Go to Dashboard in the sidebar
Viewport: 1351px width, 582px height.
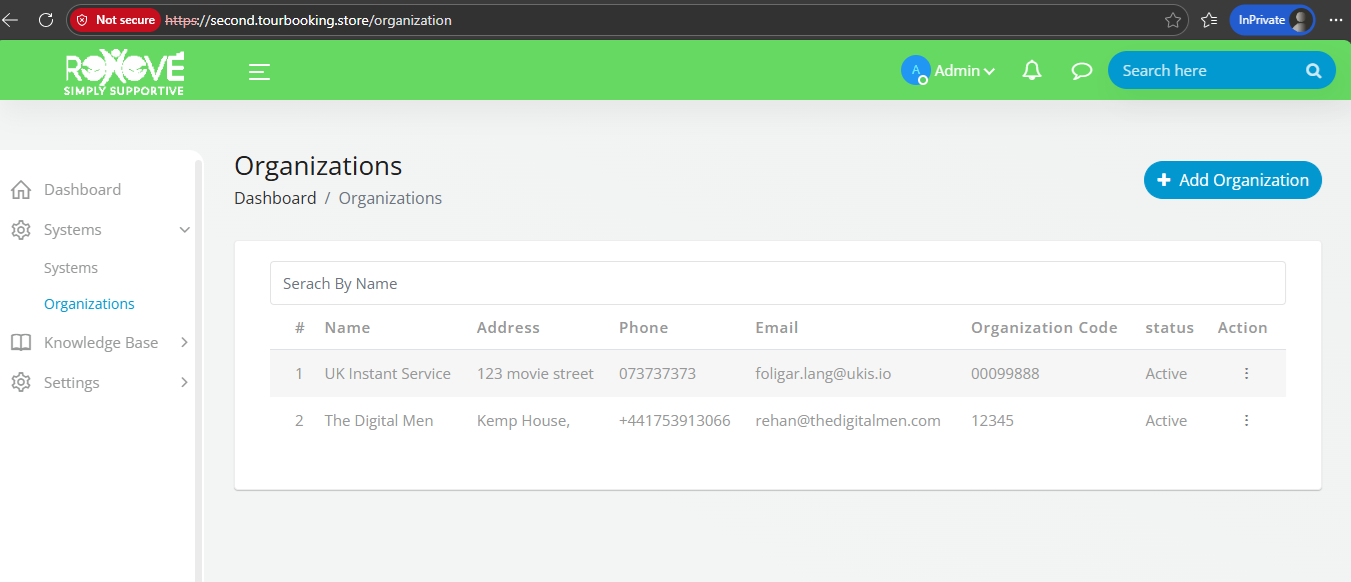click(82, 190)
